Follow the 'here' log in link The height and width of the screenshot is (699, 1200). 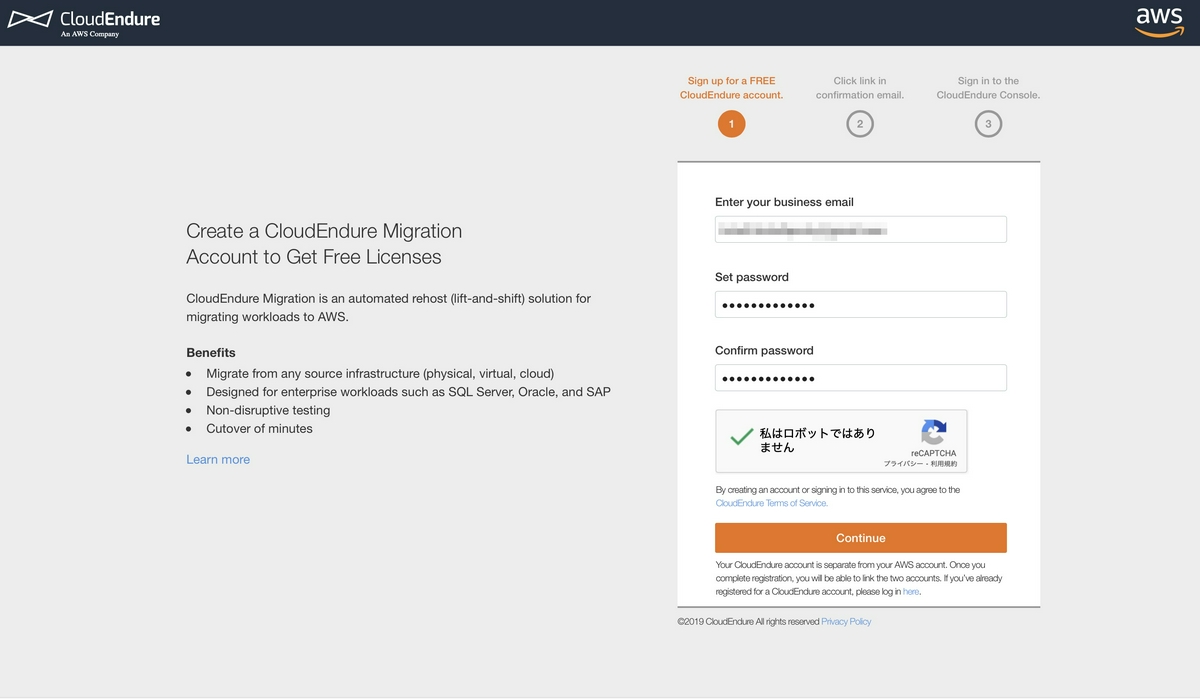click(x=911, y=592)
